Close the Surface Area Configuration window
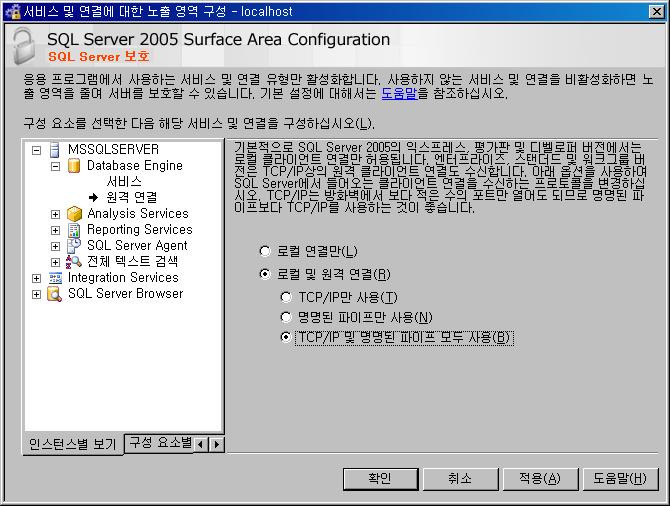670x506 pixels. (656, 12)
